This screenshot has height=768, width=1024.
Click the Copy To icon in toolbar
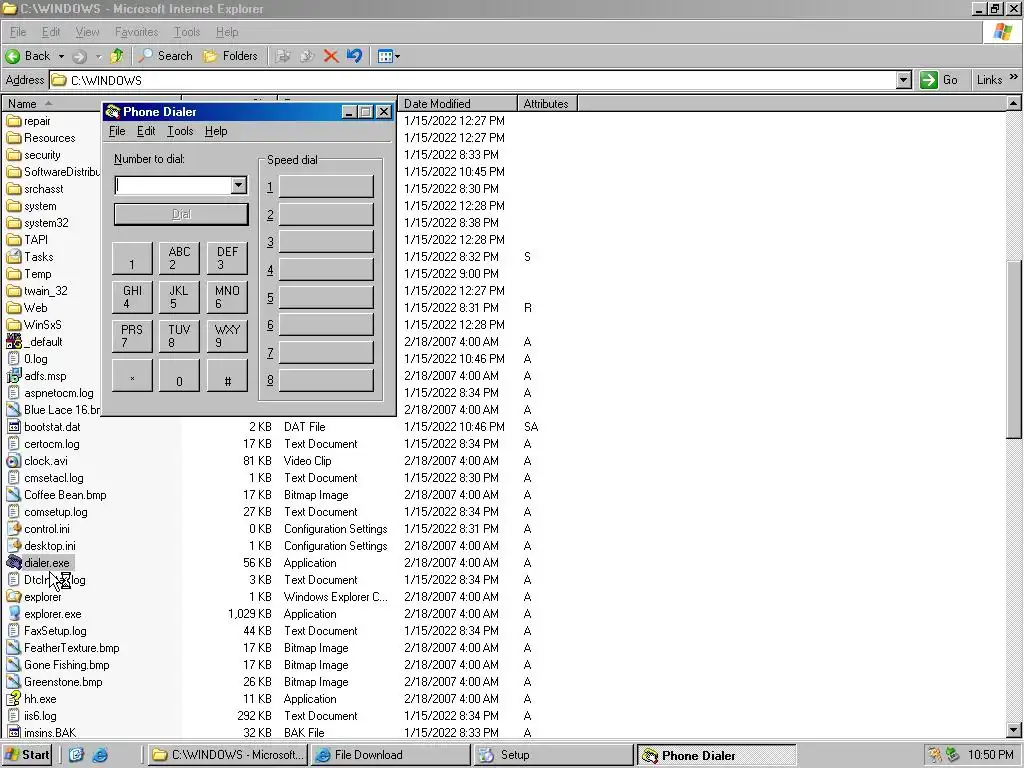tap(307, 56)
